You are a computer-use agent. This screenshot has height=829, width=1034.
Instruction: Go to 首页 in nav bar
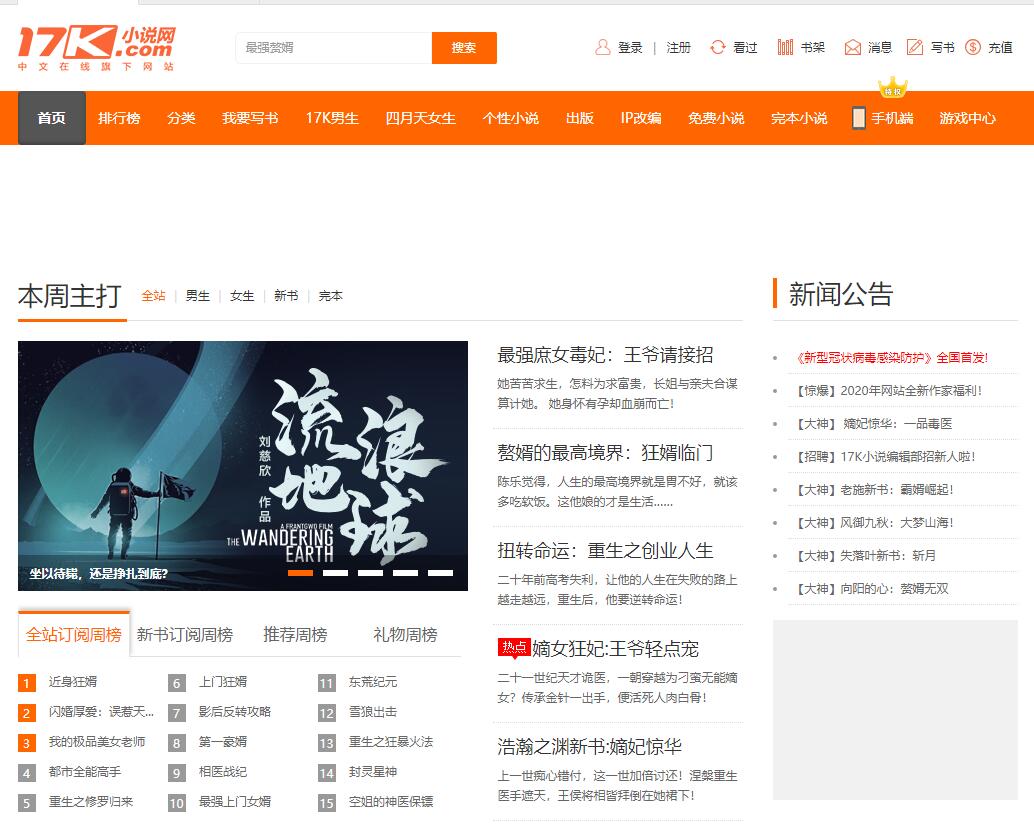click(x=51, y=118)
